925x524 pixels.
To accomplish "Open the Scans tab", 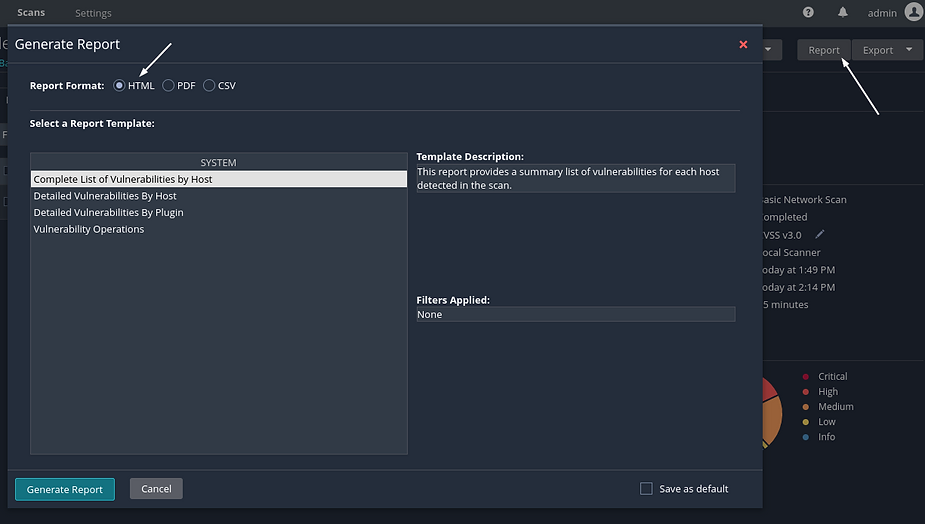I will (31, 13).
